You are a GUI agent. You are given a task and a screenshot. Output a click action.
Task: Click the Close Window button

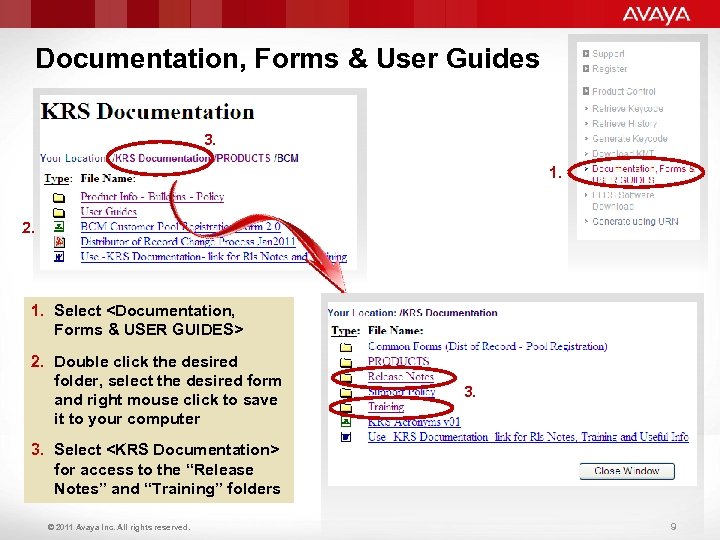(x=627, y=471)
